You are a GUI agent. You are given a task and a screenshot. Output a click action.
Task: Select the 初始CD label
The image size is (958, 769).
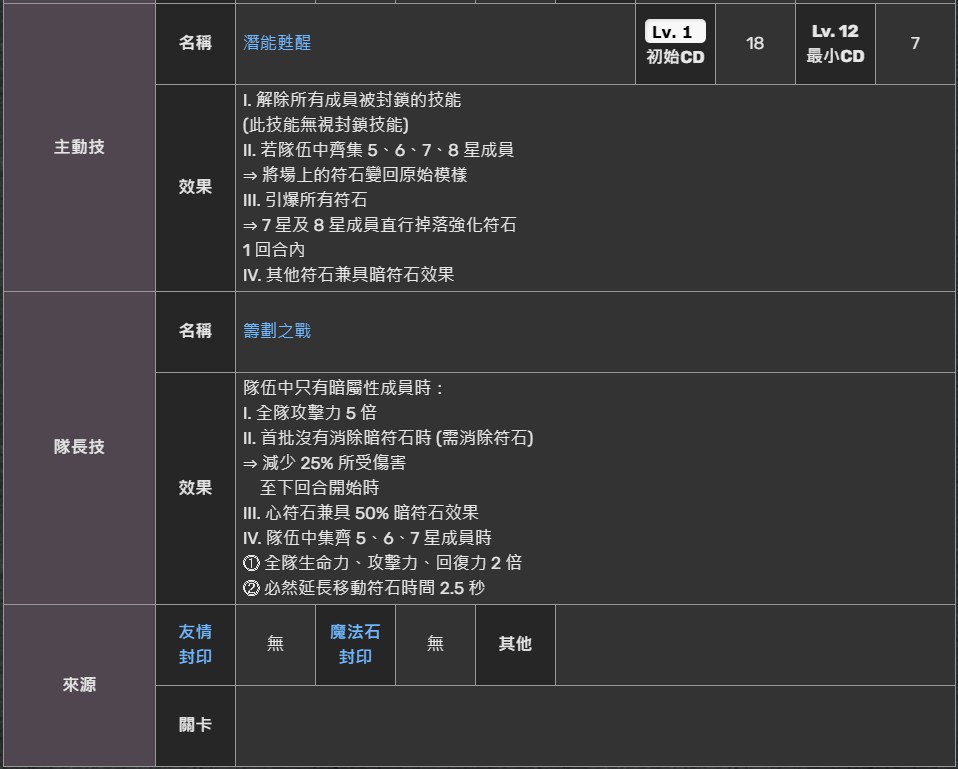[x=675, y=57]
